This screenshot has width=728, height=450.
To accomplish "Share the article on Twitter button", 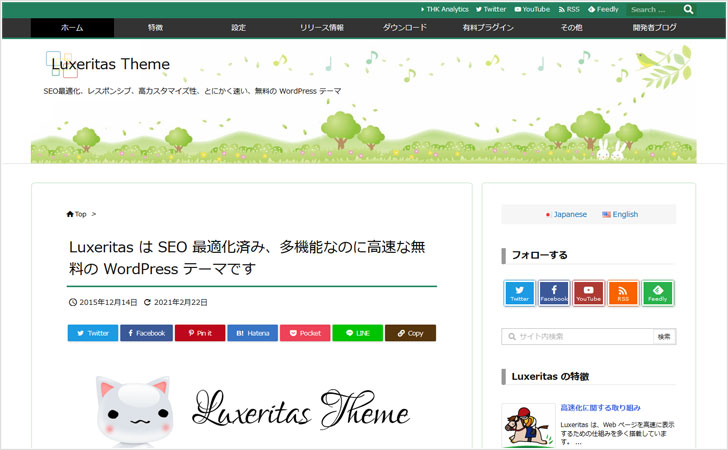I will pos(93,333).
